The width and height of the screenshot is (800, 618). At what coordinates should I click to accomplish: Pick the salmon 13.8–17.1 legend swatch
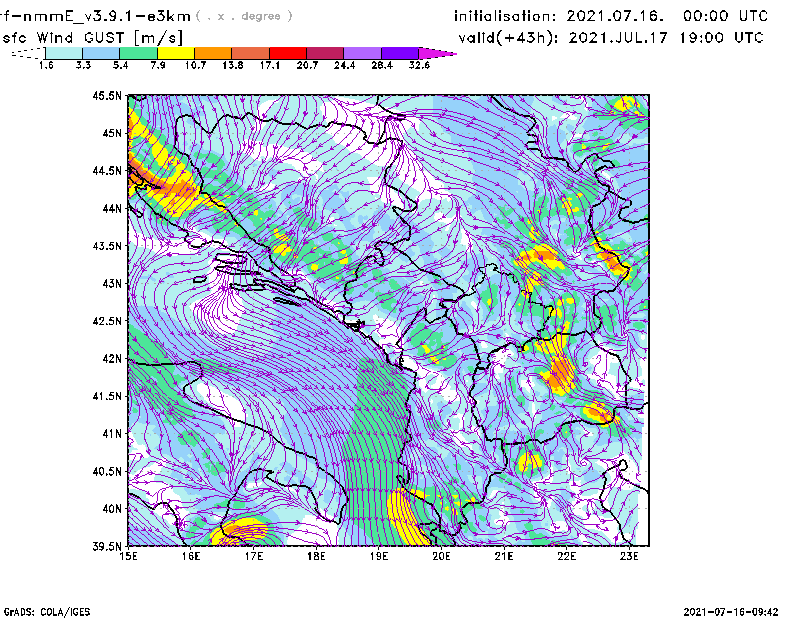(251, 53)
